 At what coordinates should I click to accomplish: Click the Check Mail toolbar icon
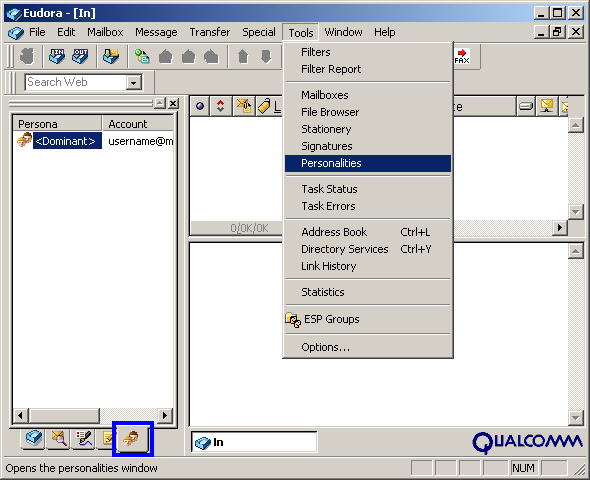tap(111, 56)
